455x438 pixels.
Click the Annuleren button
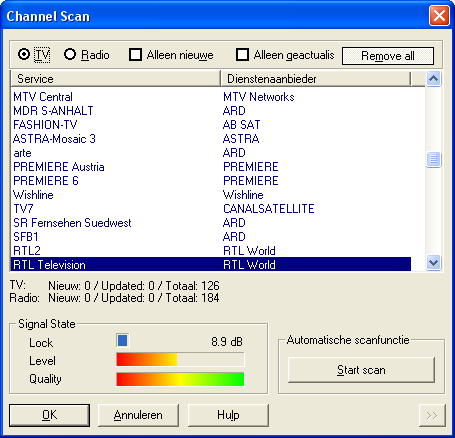[138, 415]
